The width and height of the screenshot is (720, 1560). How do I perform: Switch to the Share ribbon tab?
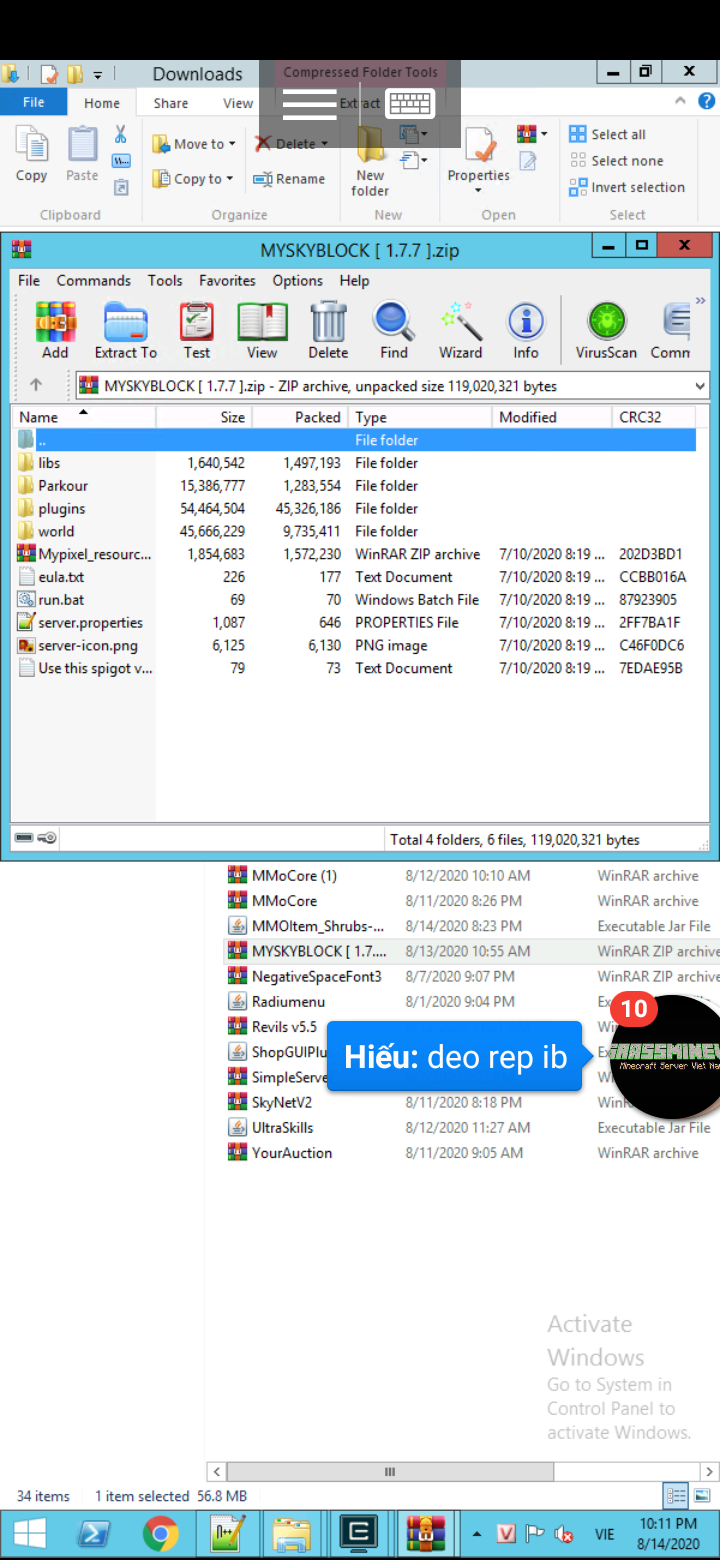[171, 103]
